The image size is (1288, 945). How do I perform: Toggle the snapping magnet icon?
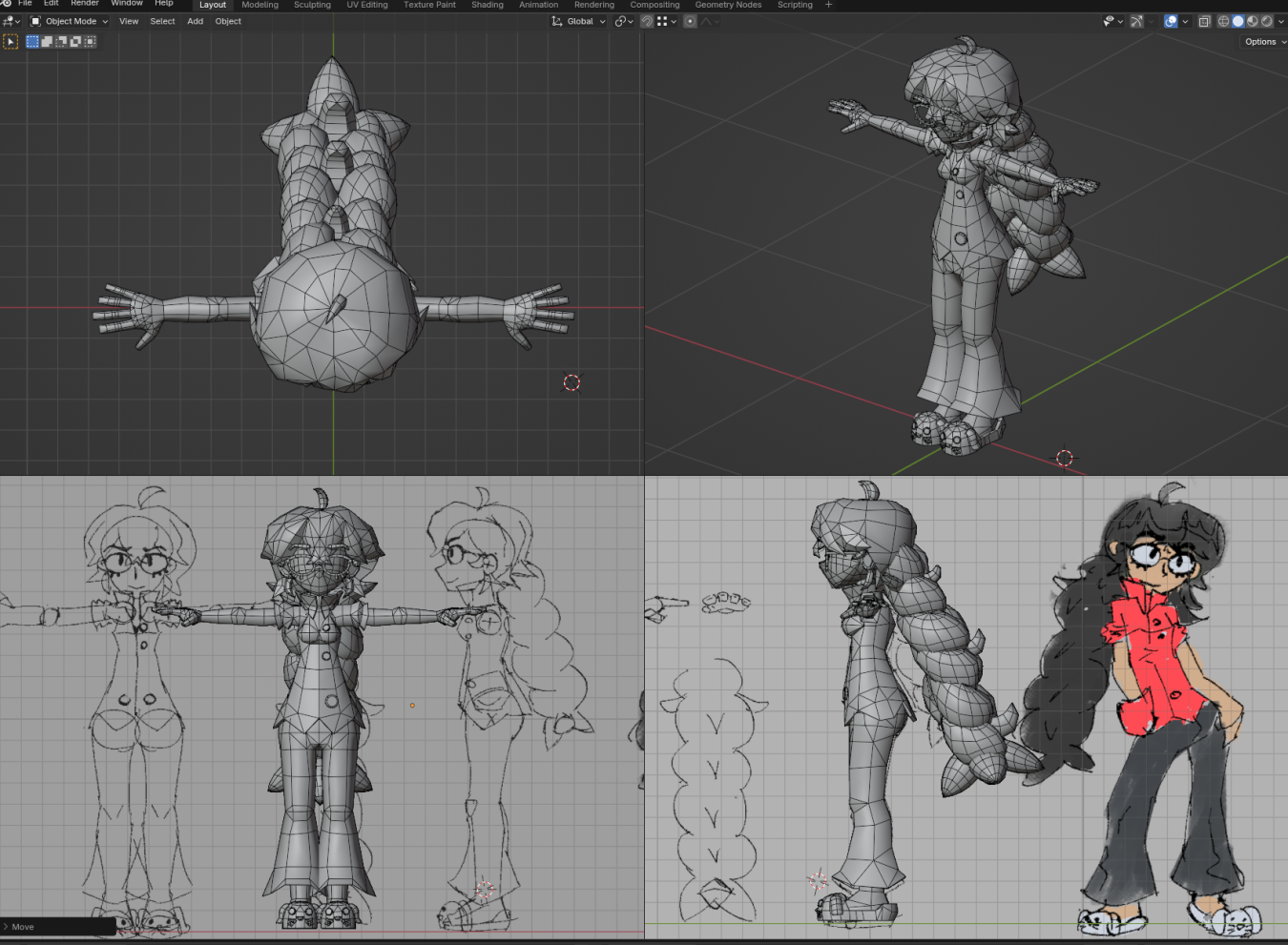[647, 21]
